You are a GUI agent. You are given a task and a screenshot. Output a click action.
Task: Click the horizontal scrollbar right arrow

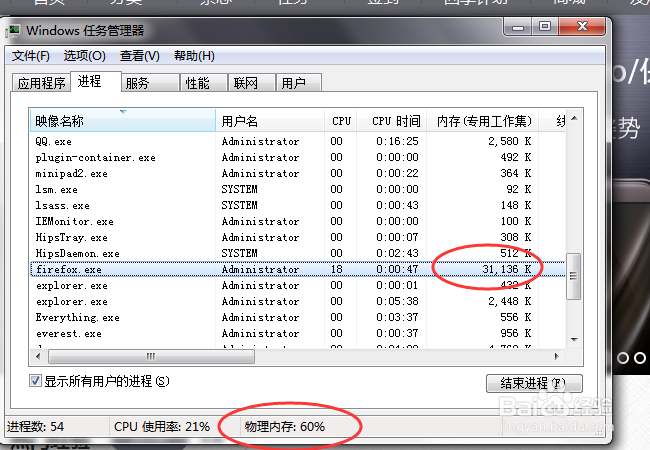(x=557, y=356)
